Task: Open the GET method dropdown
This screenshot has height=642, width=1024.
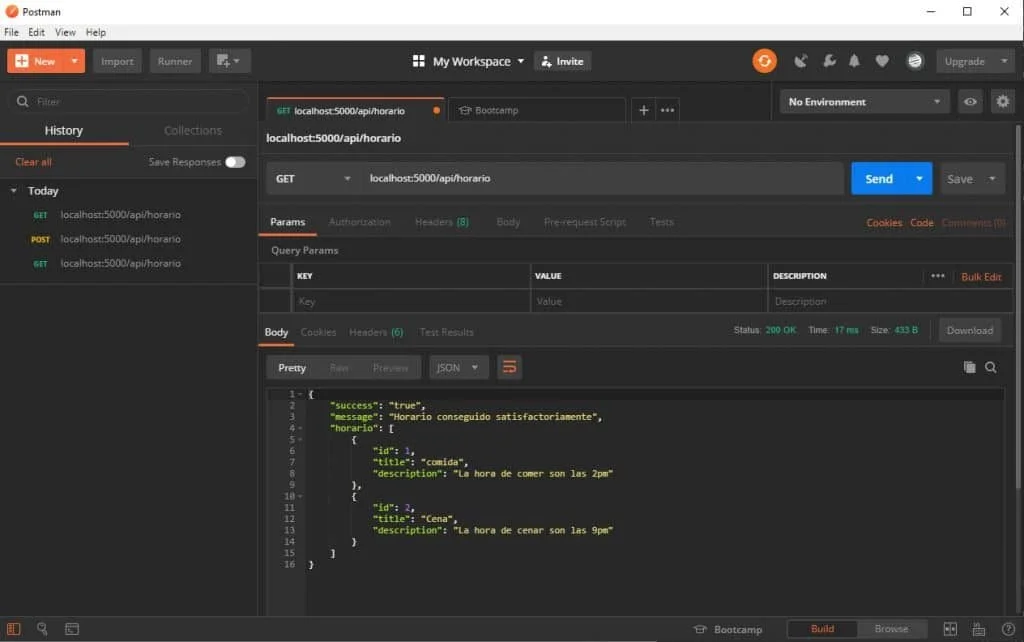Action: [313, 178]
